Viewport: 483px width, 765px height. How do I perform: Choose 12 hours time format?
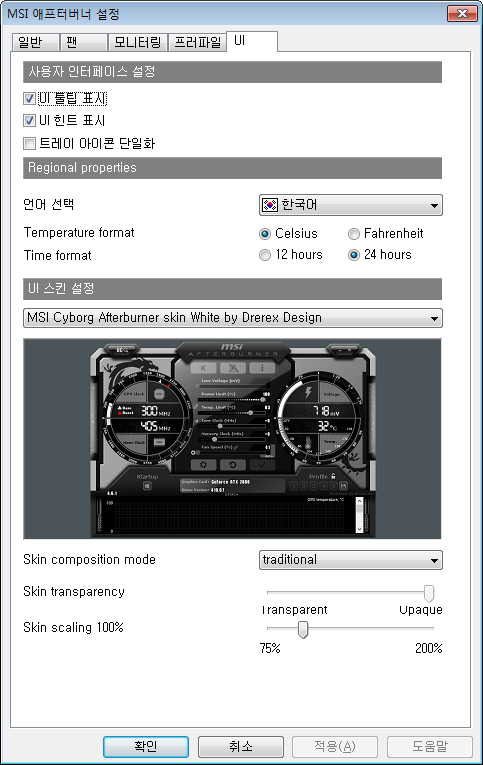[264, 255]
